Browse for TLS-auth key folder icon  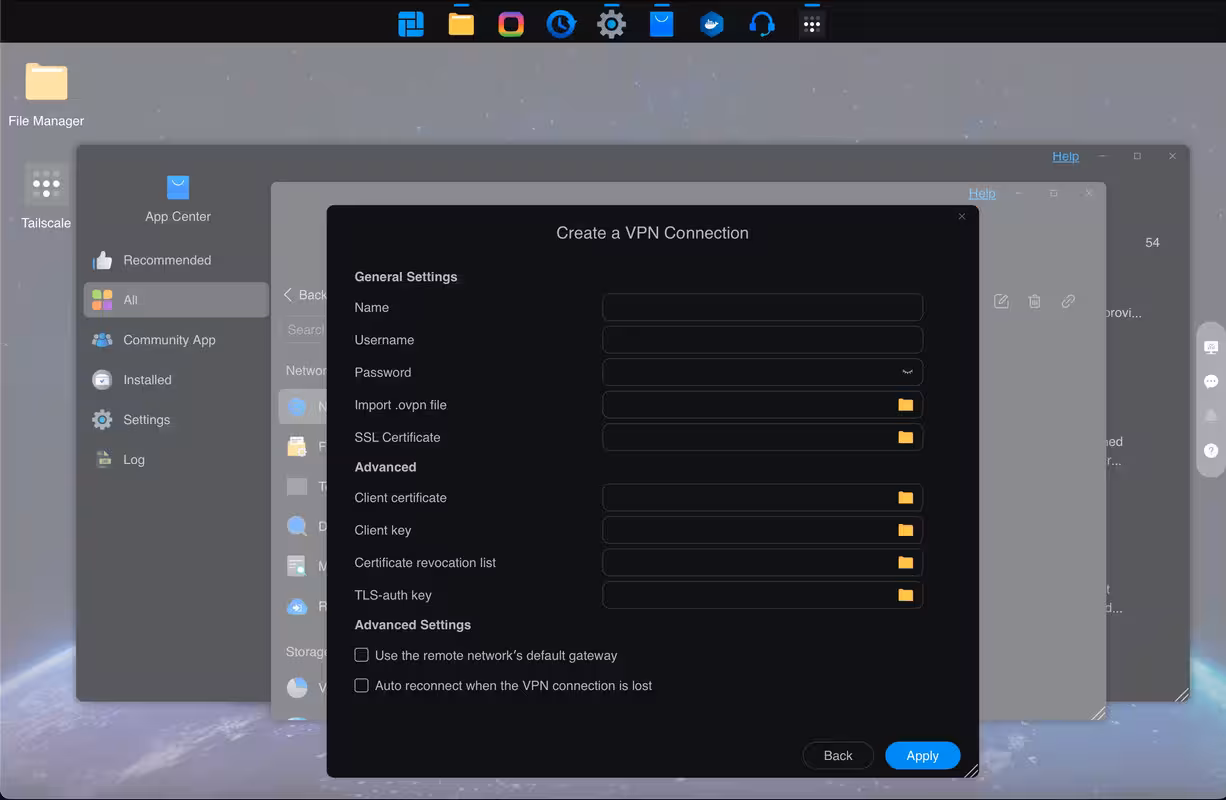(x=906, y=595)
